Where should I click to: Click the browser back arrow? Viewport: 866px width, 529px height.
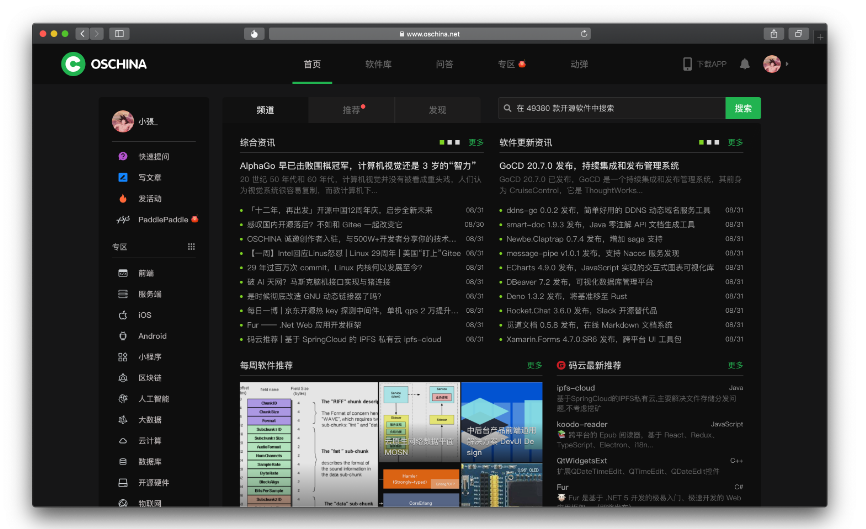pyautogui.click(x=82, y=34)
